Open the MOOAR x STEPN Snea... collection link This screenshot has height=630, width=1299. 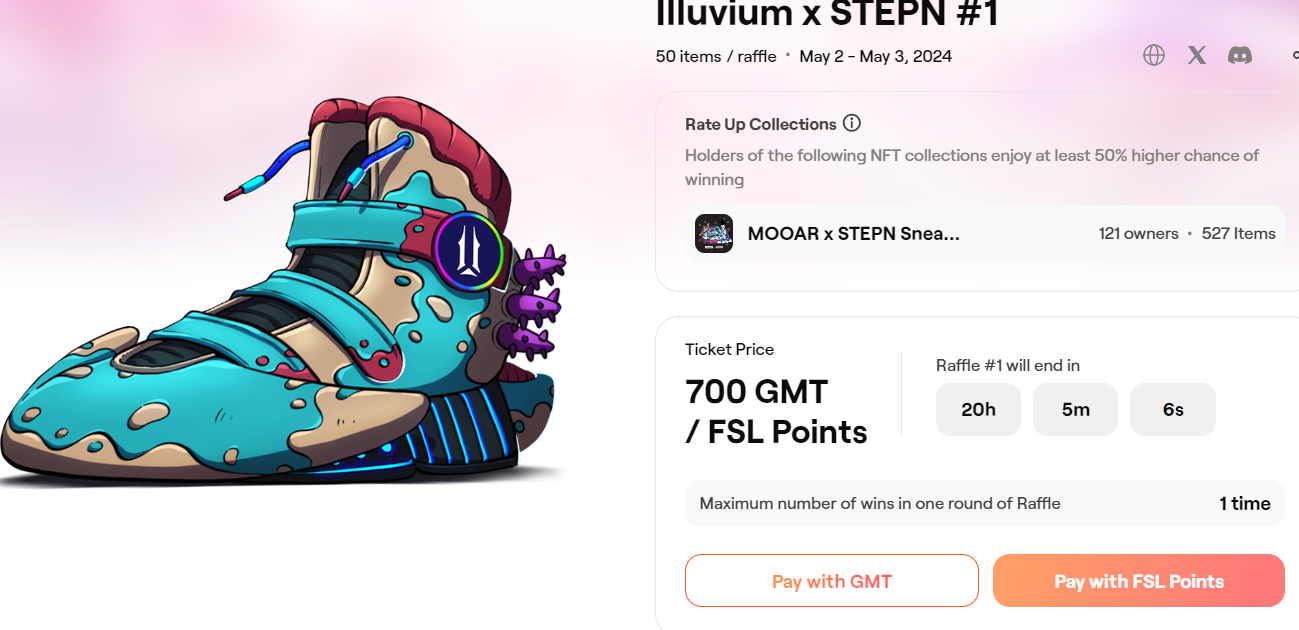click(854, 234)
